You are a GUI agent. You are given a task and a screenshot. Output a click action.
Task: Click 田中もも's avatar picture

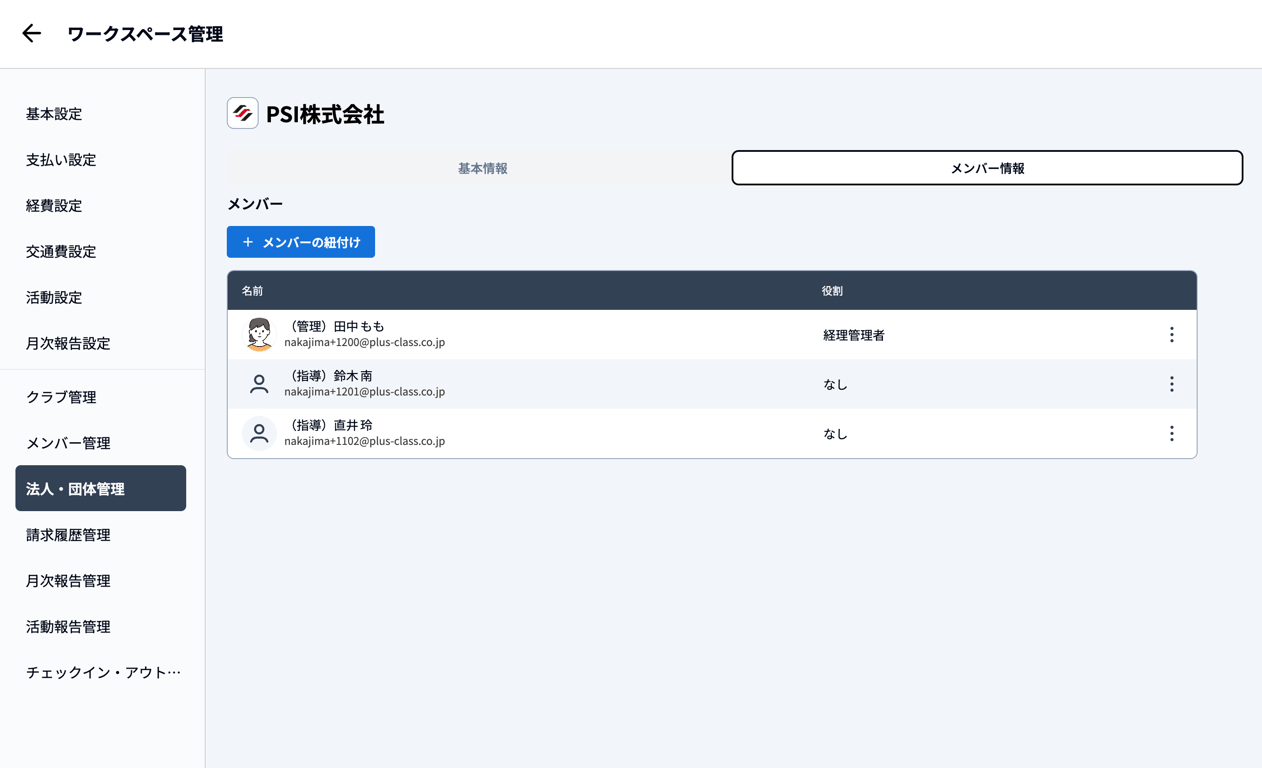point(259,334)
